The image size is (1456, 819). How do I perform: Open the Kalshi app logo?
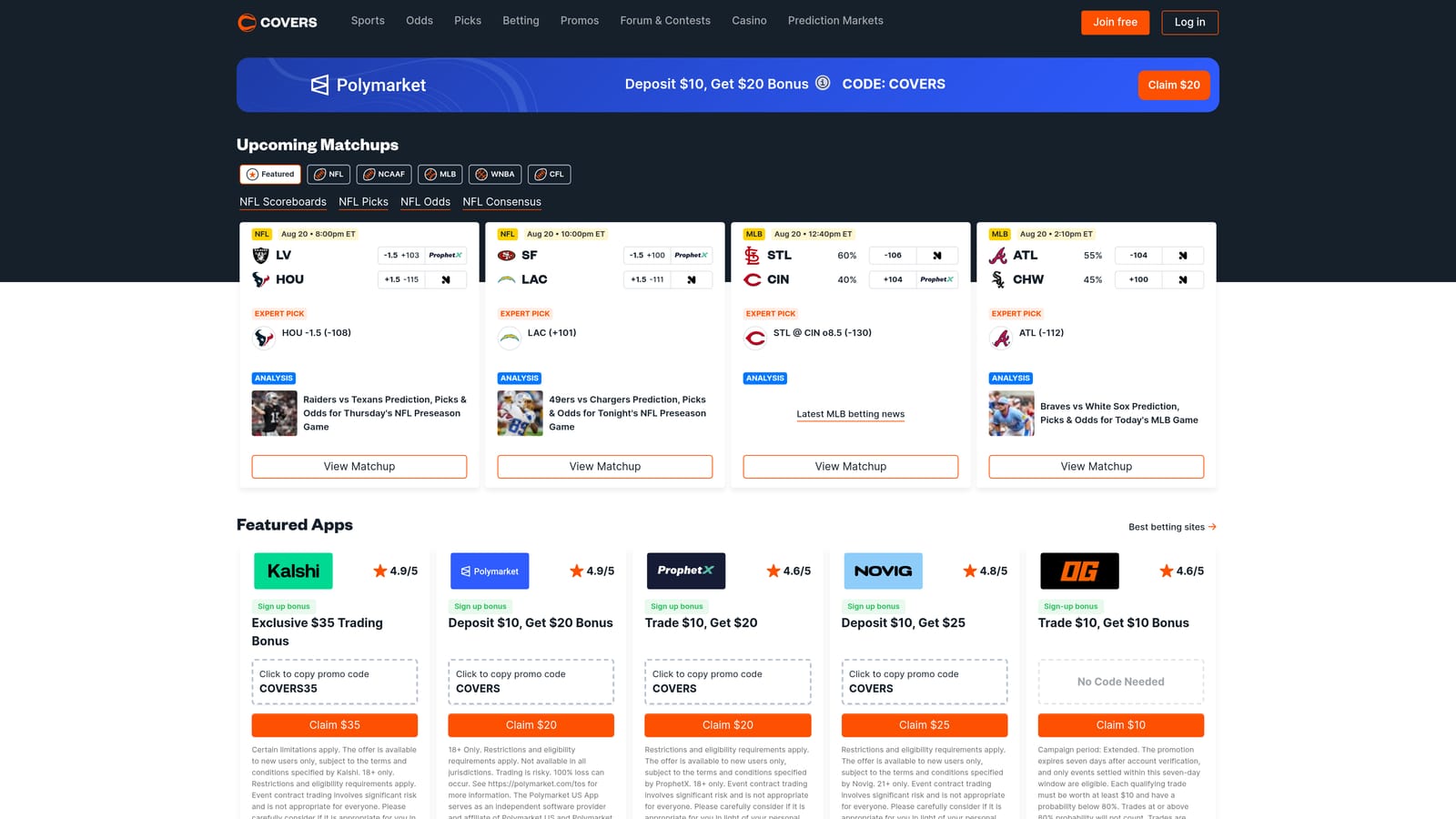tap(293, 571)
